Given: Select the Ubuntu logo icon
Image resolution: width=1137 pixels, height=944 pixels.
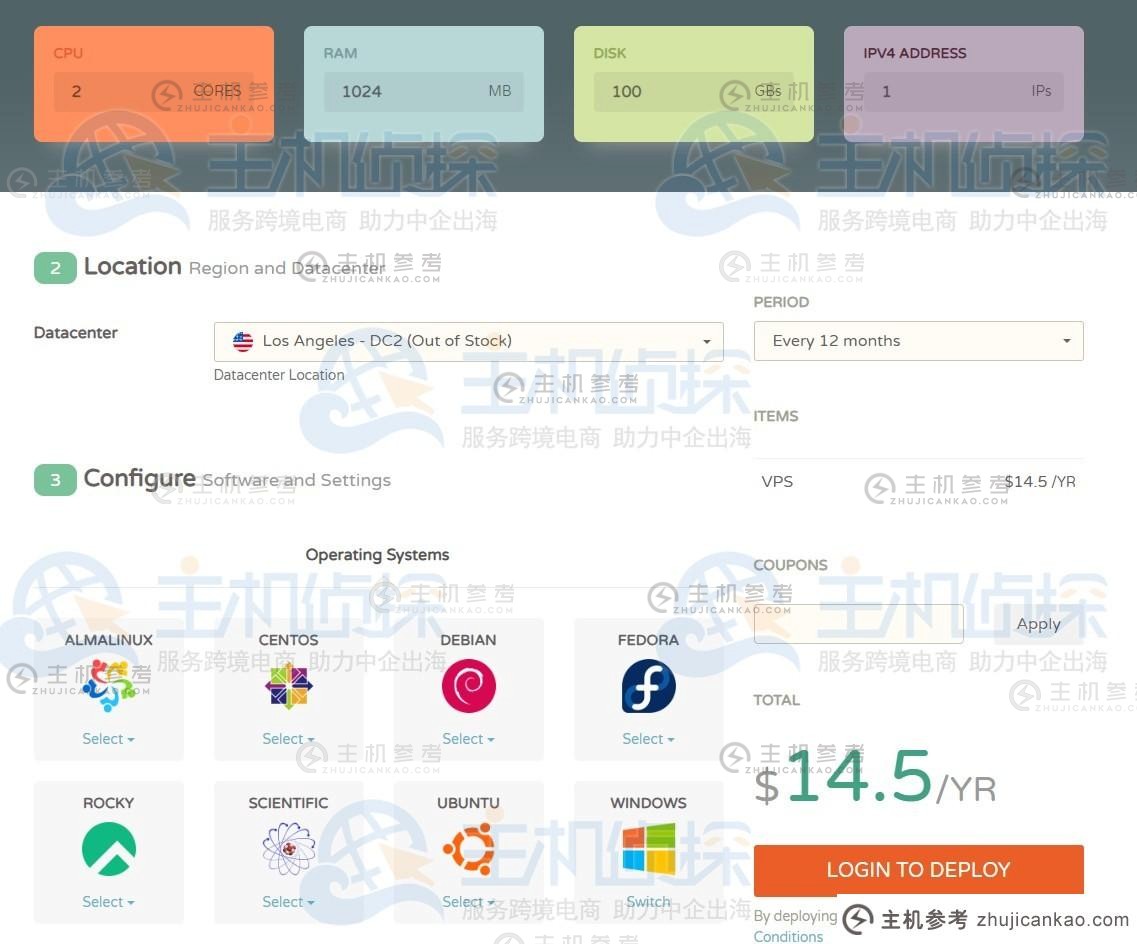Looking at the screenshot, I should (468, 848).
